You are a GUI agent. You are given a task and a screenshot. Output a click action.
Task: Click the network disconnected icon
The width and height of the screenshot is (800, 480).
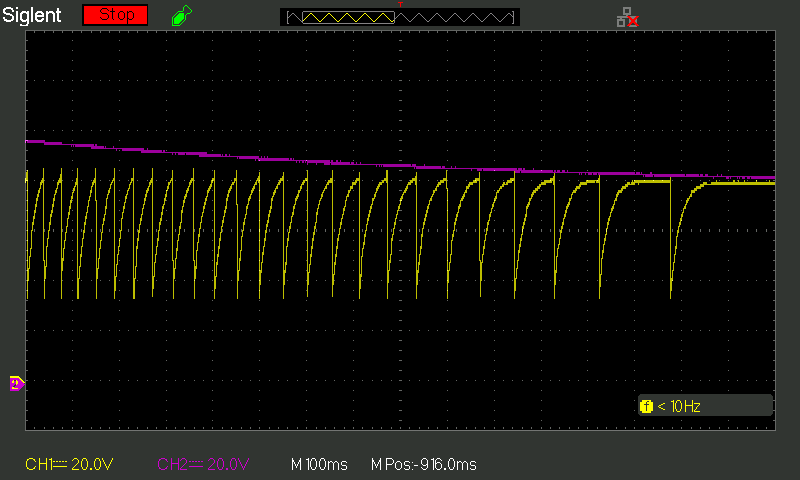click(x=627, y=16)
